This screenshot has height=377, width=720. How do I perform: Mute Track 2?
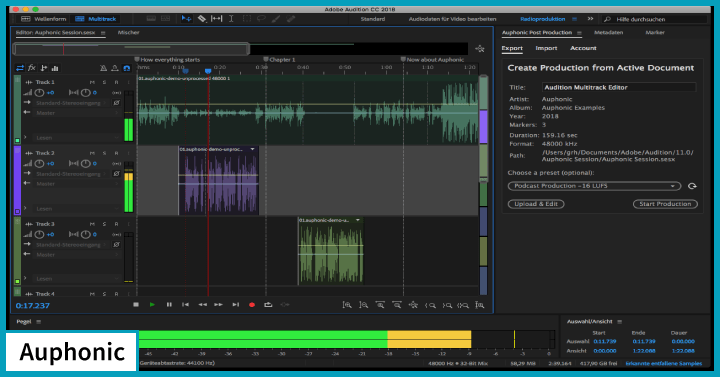[92, 153]
